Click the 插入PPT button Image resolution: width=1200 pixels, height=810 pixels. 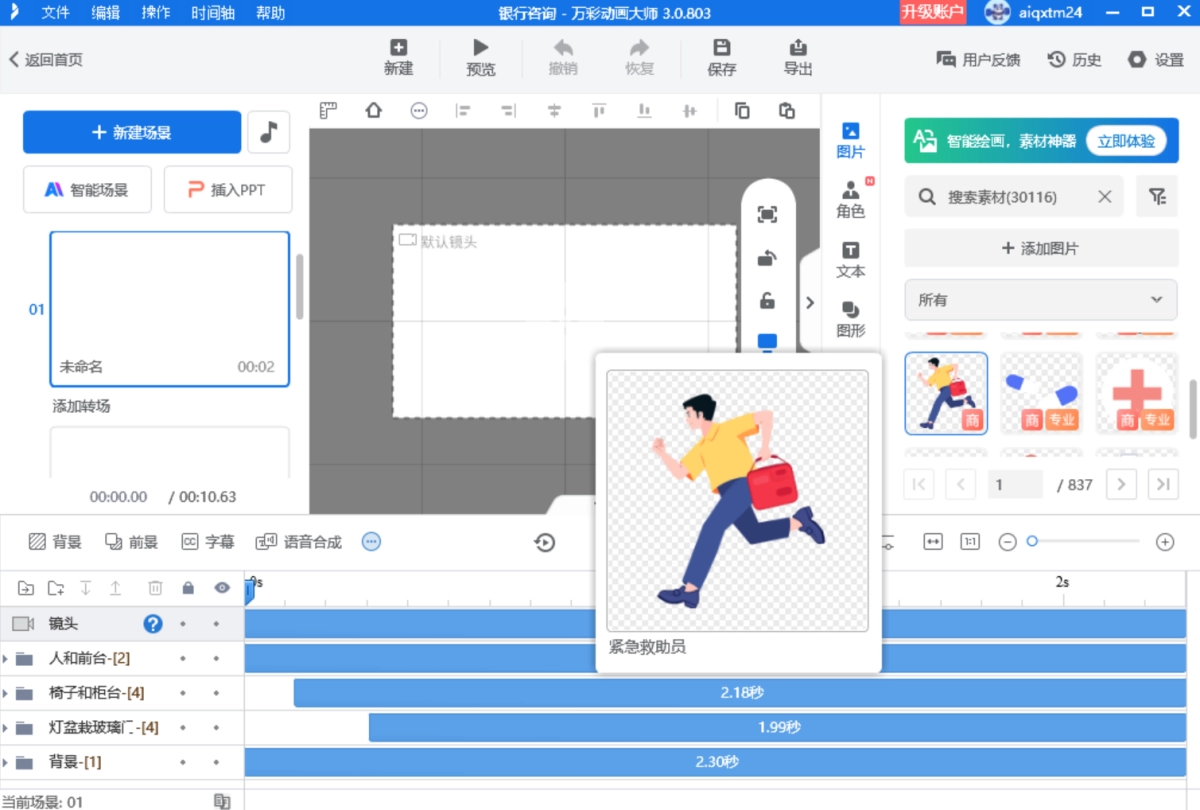coord(228,190)
